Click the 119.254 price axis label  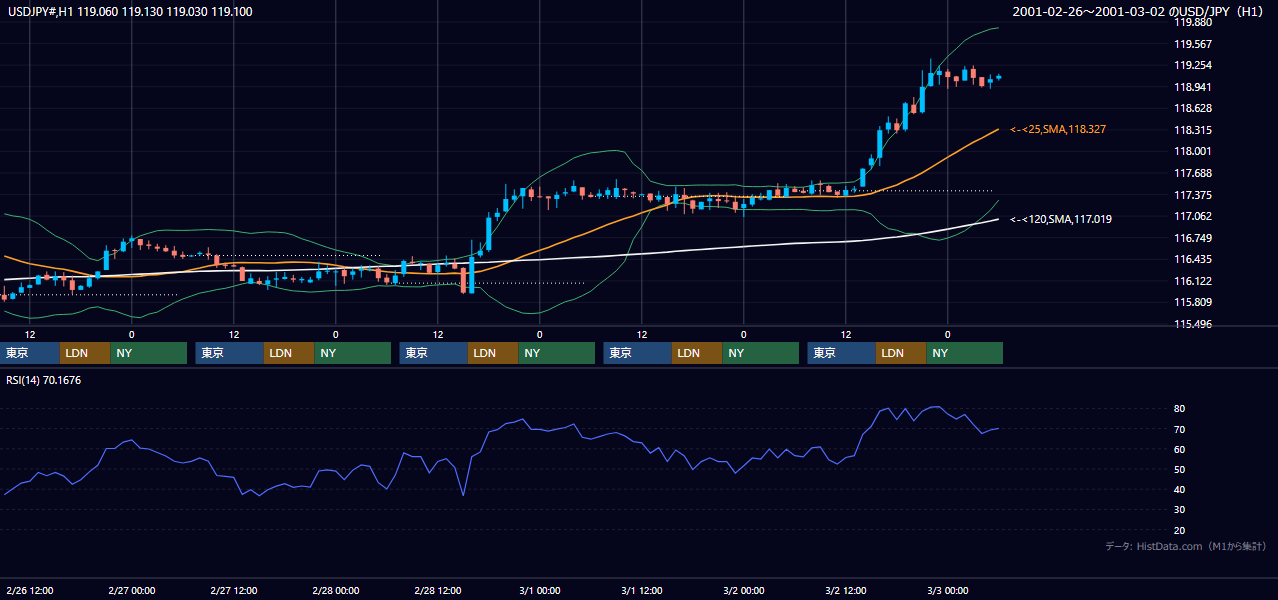coord(1194,65)
